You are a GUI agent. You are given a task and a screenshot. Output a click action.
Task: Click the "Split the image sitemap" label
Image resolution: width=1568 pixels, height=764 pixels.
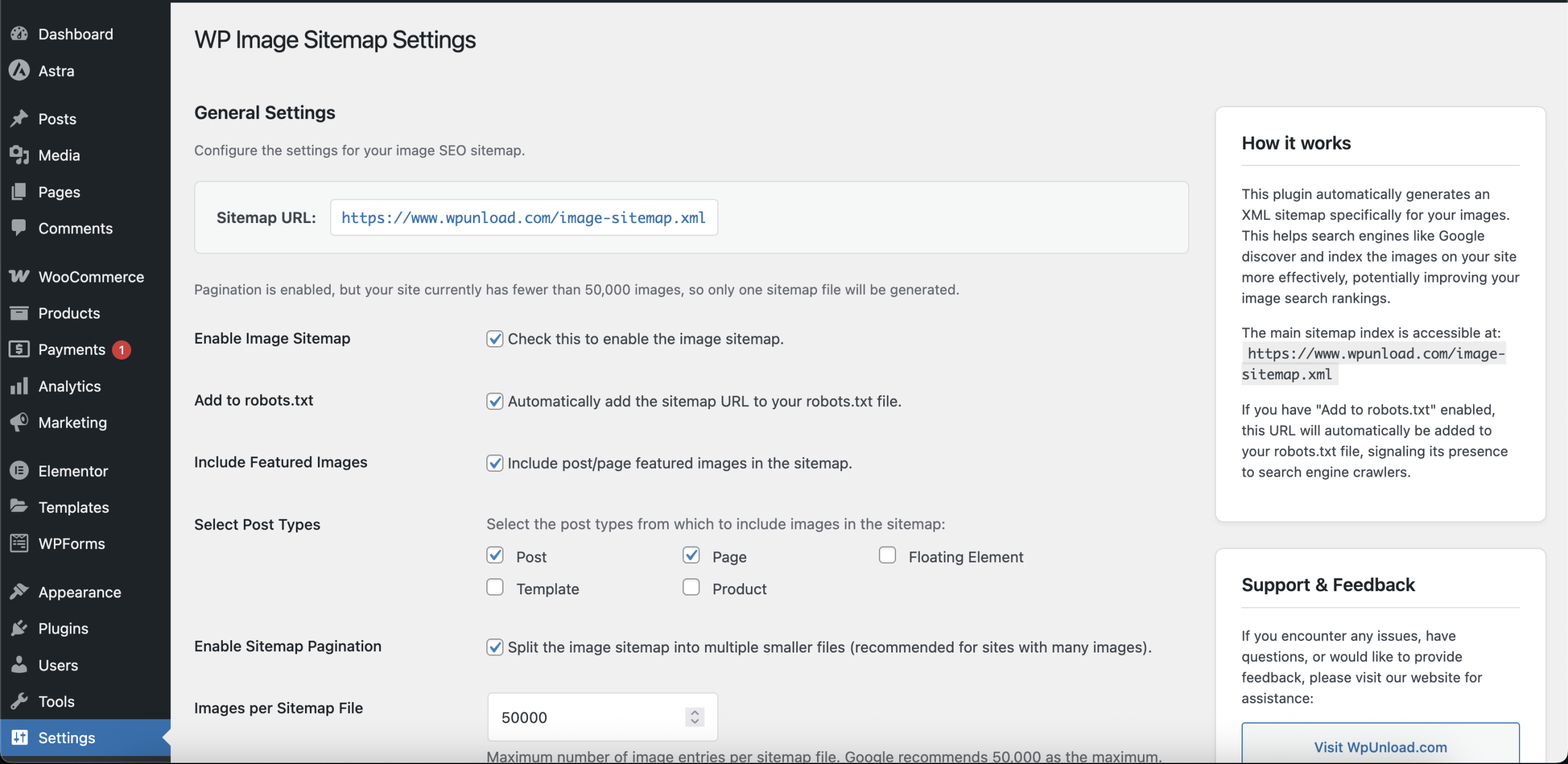(829, 647)
